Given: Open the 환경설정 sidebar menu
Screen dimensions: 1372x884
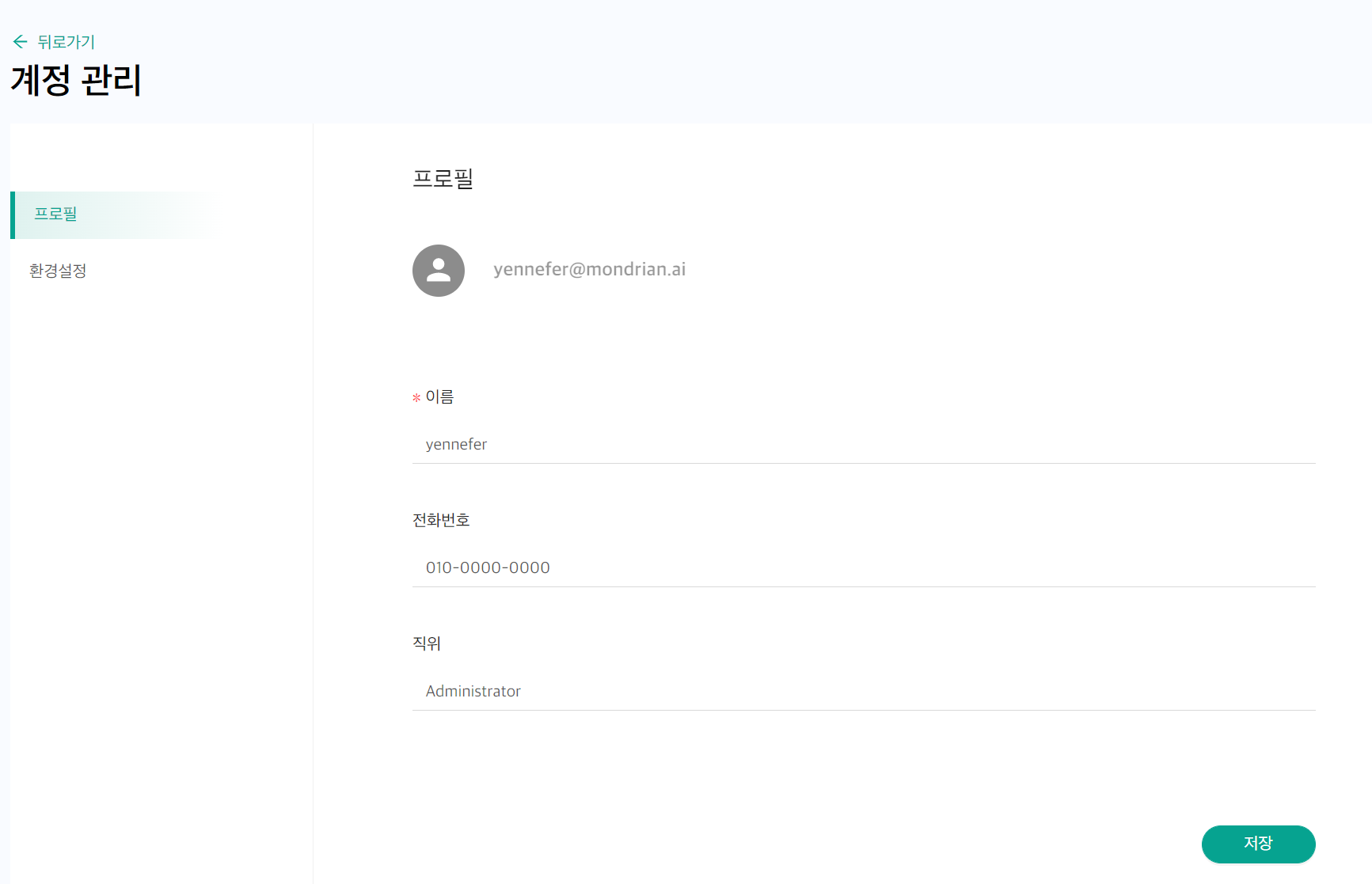Looking at the screenshot, I should click(58, 271).
